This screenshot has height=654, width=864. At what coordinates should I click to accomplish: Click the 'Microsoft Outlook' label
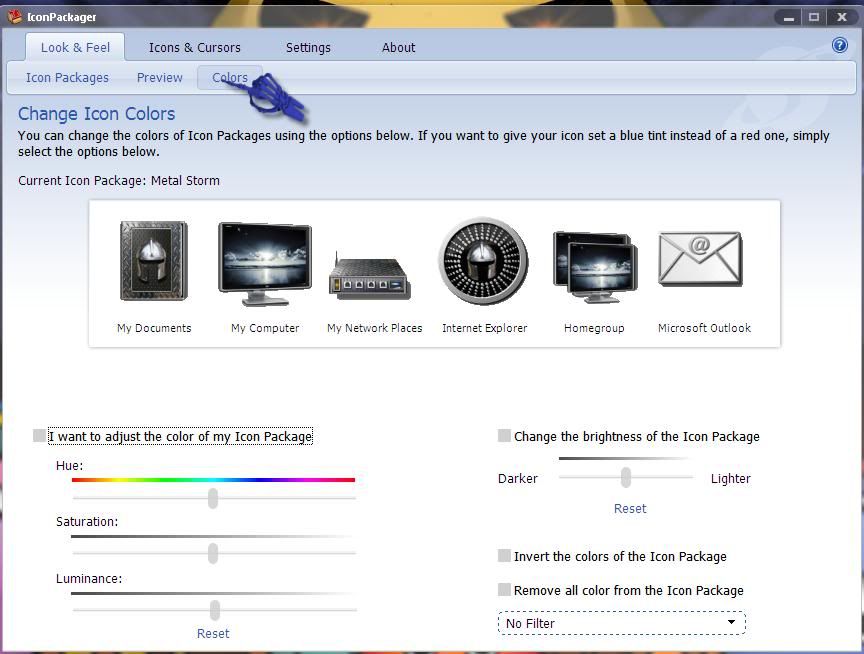pos(704,328)
